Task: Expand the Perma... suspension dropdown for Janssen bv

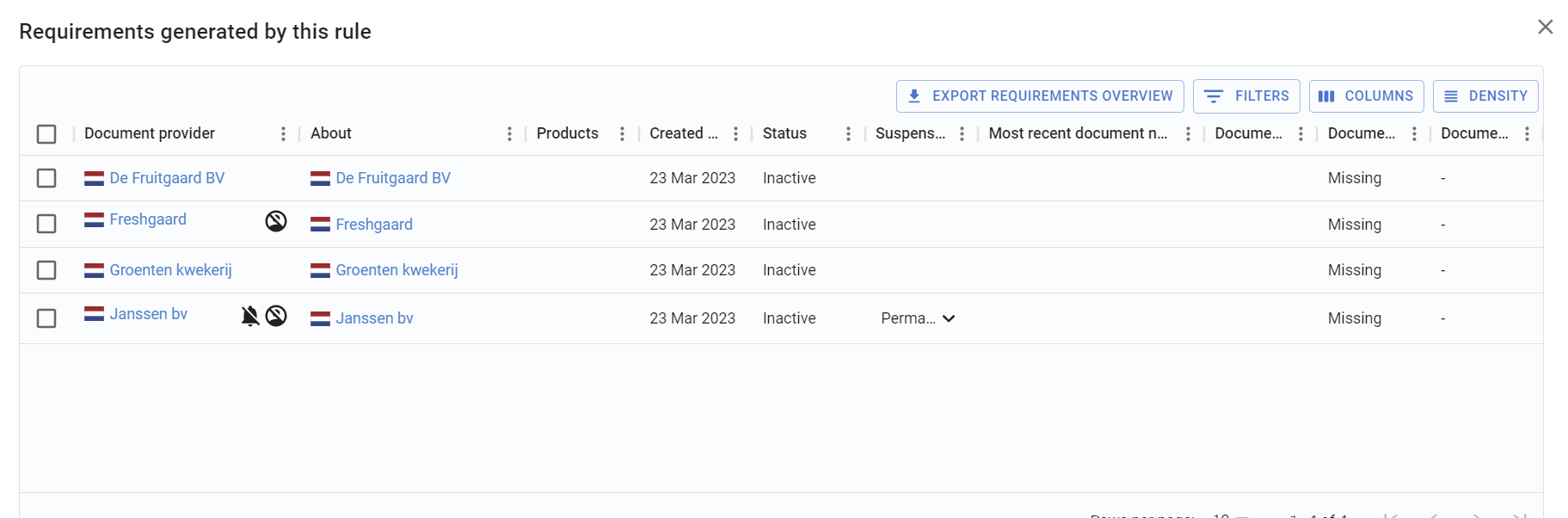Action: pyautogui.click(x=918, y=318)
